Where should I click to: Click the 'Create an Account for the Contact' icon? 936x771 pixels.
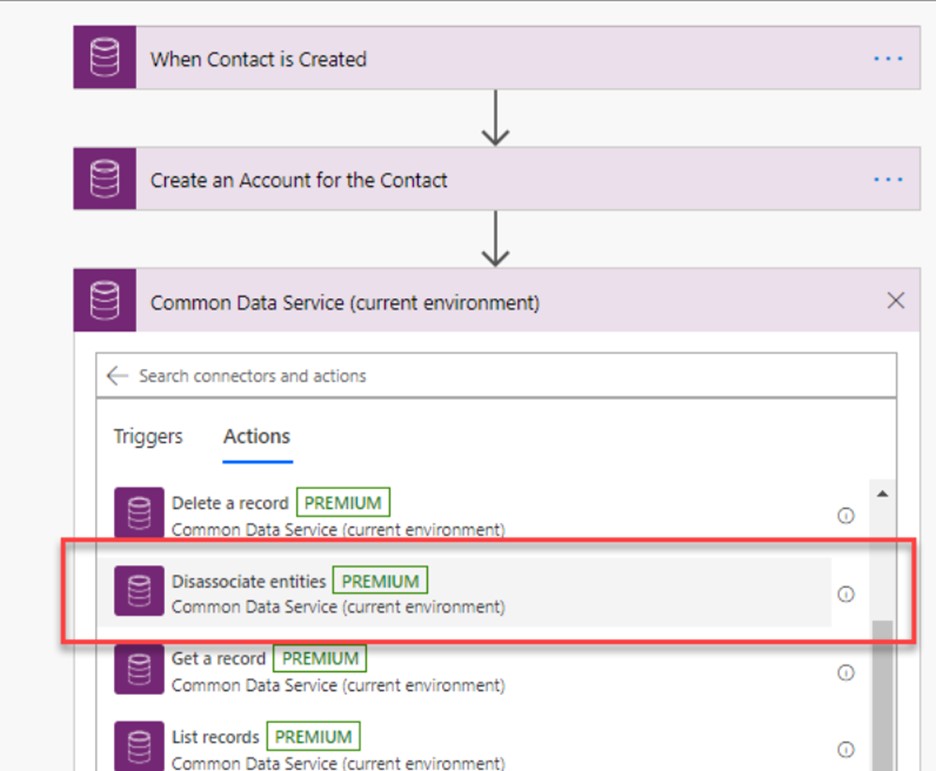tap(104, 179)
